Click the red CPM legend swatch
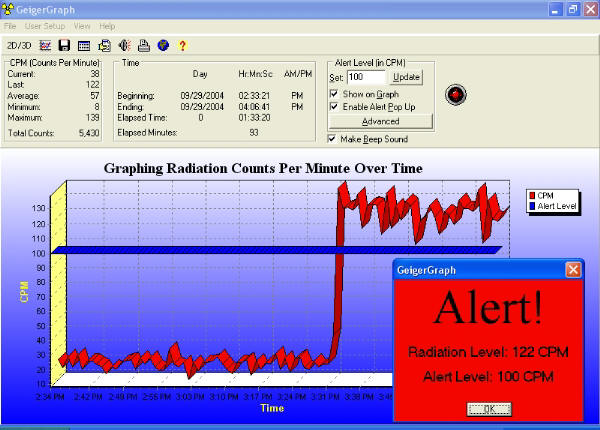This screenshot has width=600, height=430. (x=532, y=195)
